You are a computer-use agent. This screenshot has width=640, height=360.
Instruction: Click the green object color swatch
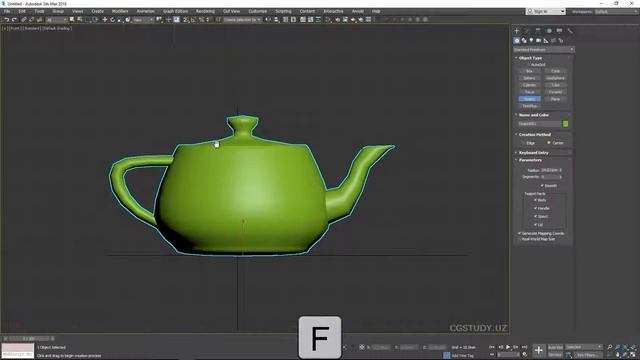(565, 124)
